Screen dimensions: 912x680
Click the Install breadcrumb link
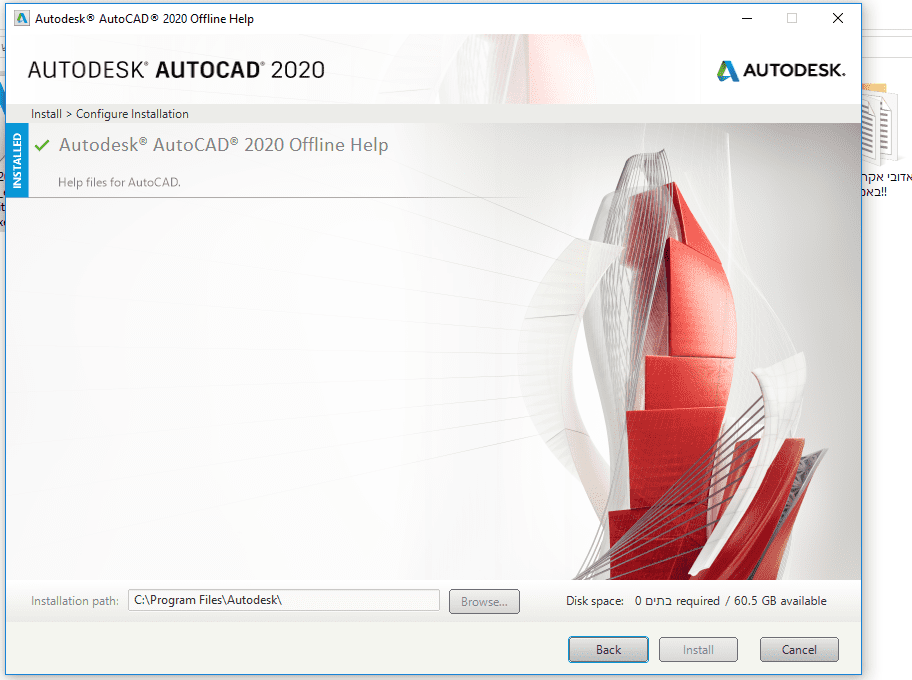47,114
